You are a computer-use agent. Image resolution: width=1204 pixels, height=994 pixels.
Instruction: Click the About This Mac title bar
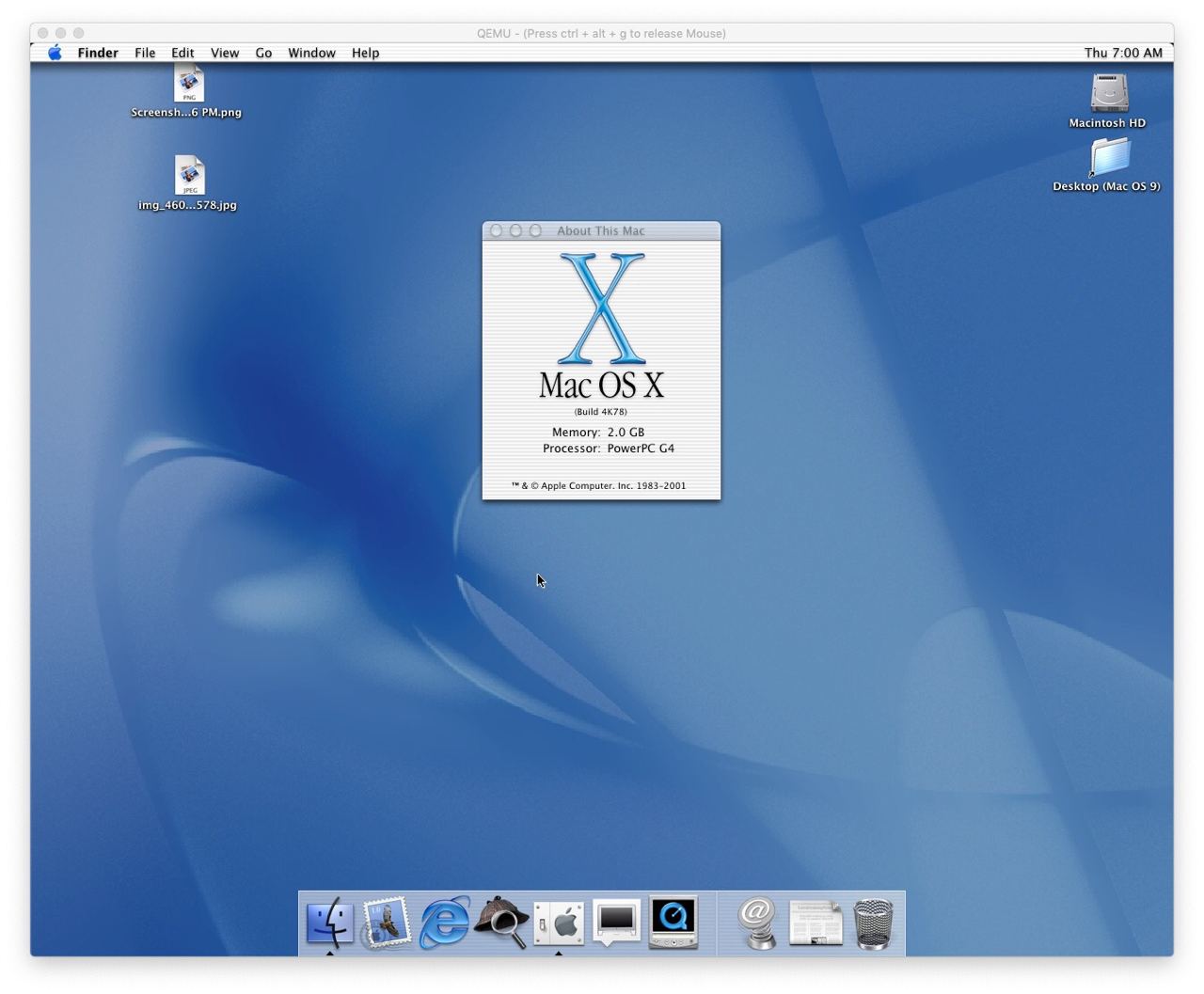(601, 230)
